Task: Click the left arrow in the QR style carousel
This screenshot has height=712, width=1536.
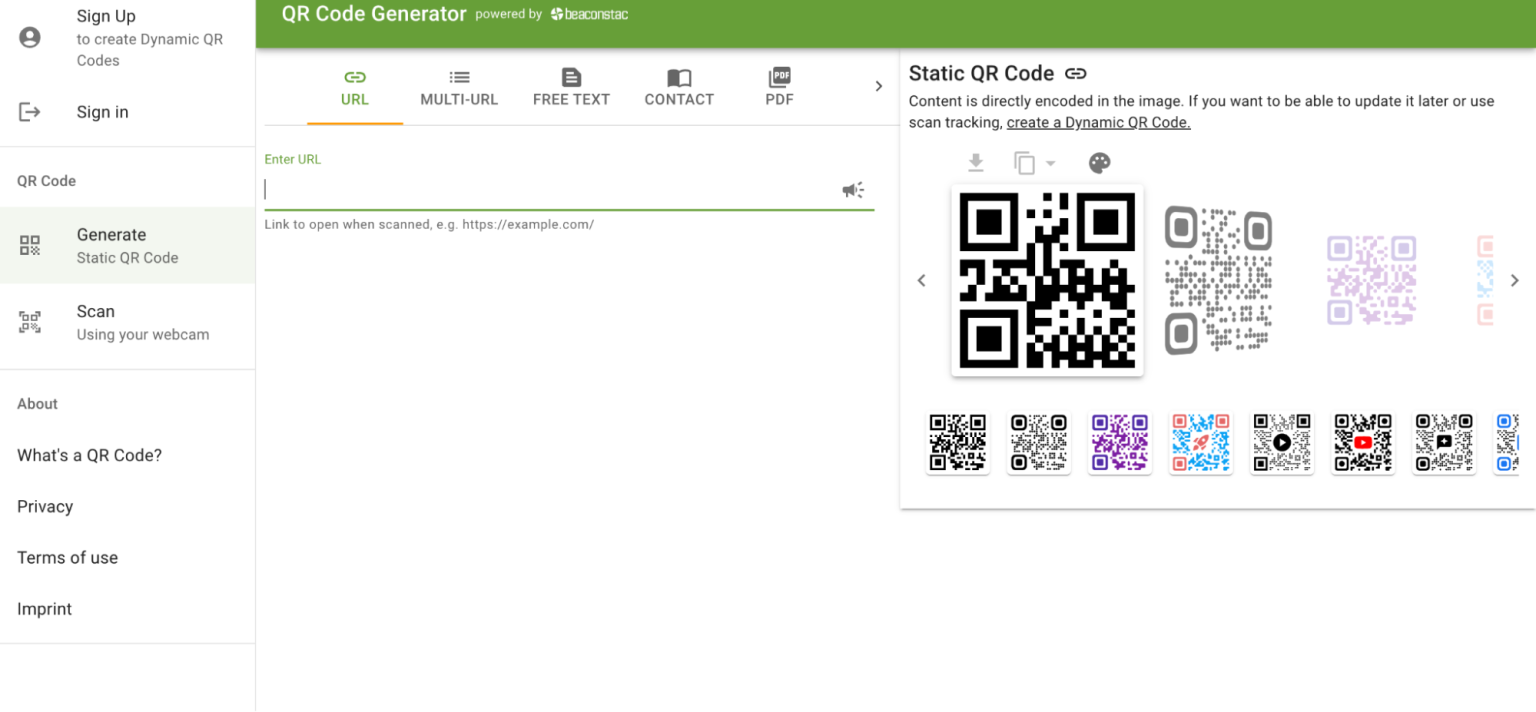Action: tap(921, 280)
